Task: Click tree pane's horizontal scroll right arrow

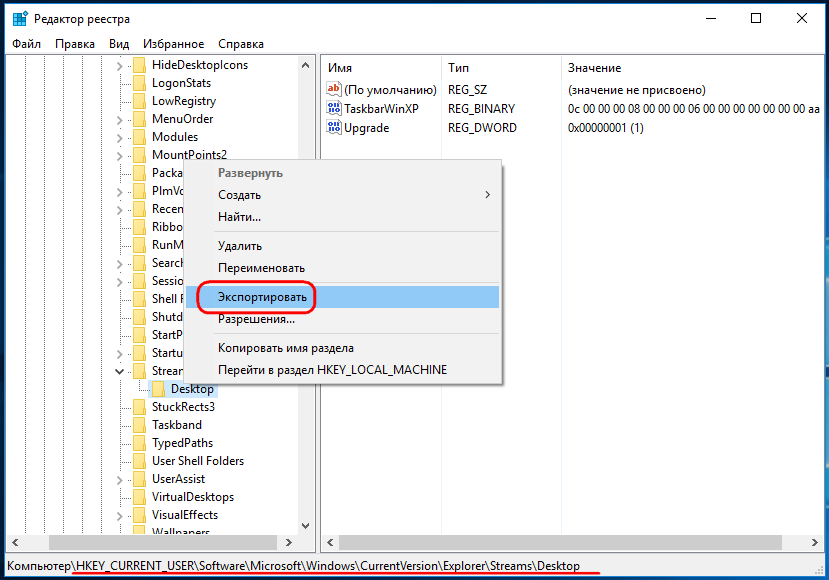Action: [289, 542]
